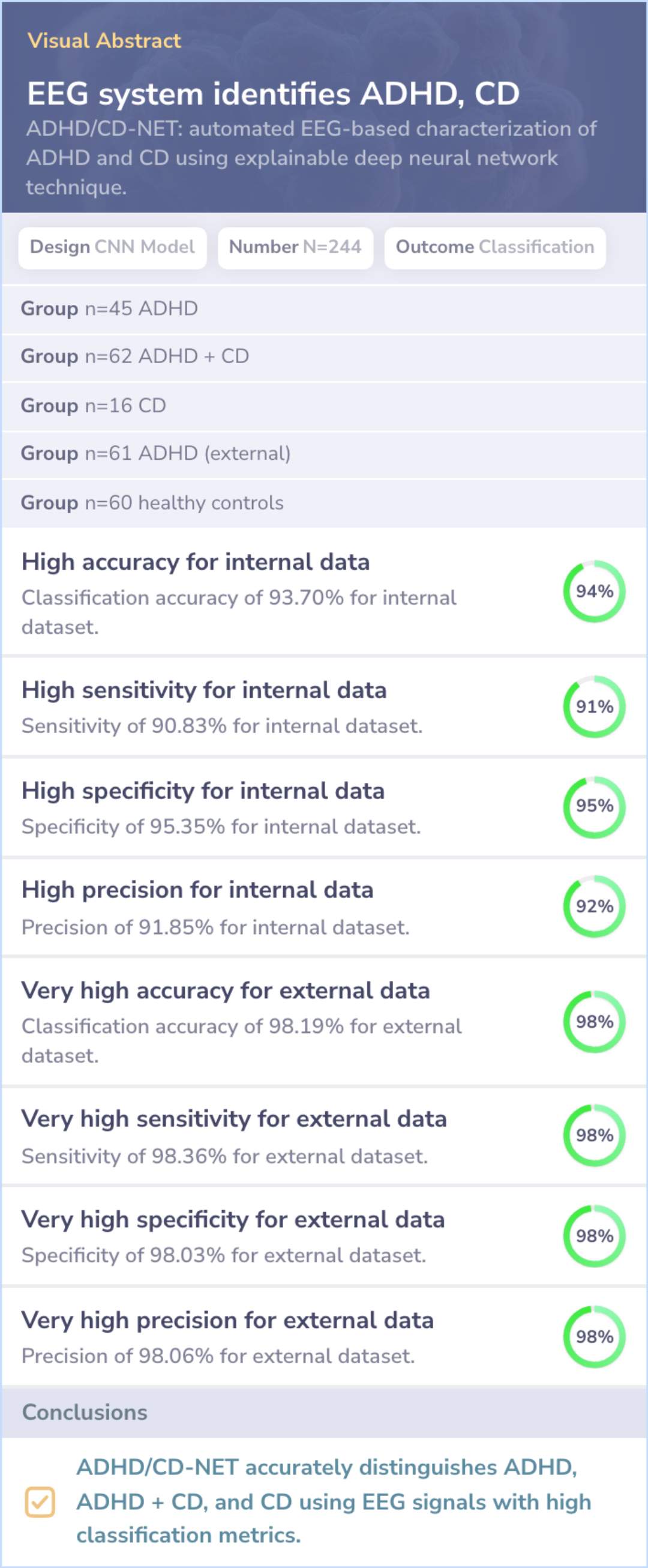This screenshot has height=1568, width=648.
Task: Click the 94% internal accuracy ring
Action: coord(594,591)
